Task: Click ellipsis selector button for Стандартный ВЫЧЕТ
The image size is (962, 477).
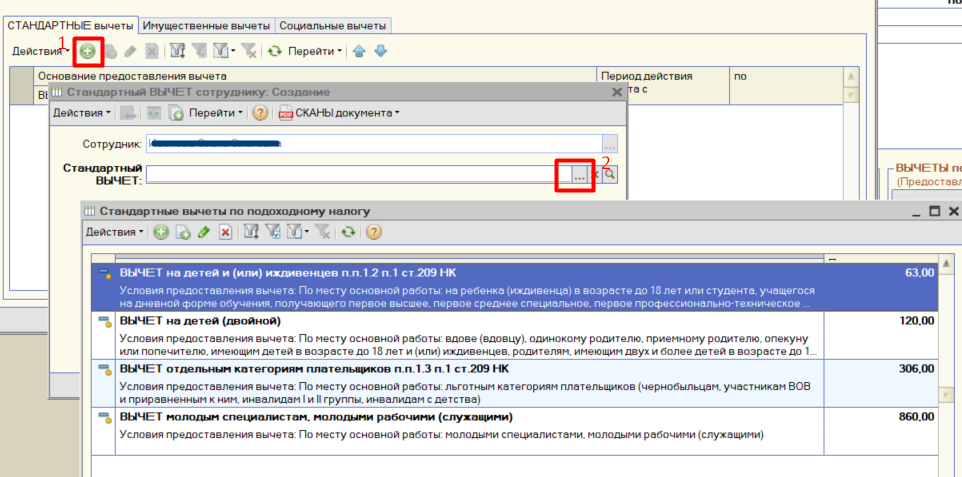Action: (579, 175)
